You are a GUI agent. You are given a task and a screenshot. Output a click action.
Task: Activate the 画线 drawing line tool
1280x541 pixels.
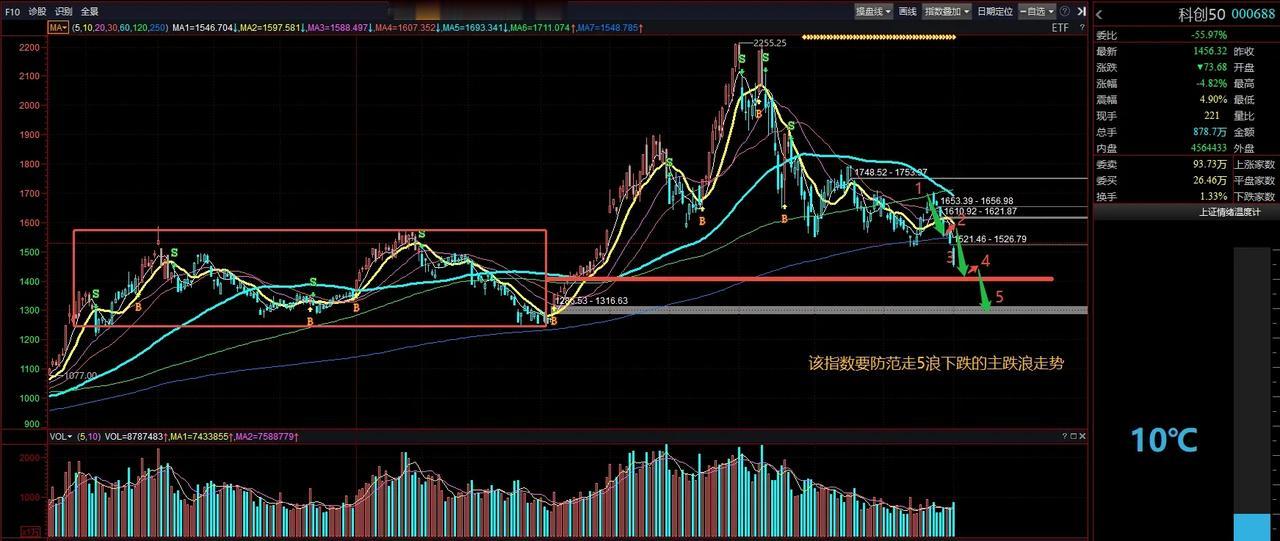tap(907, 11)
